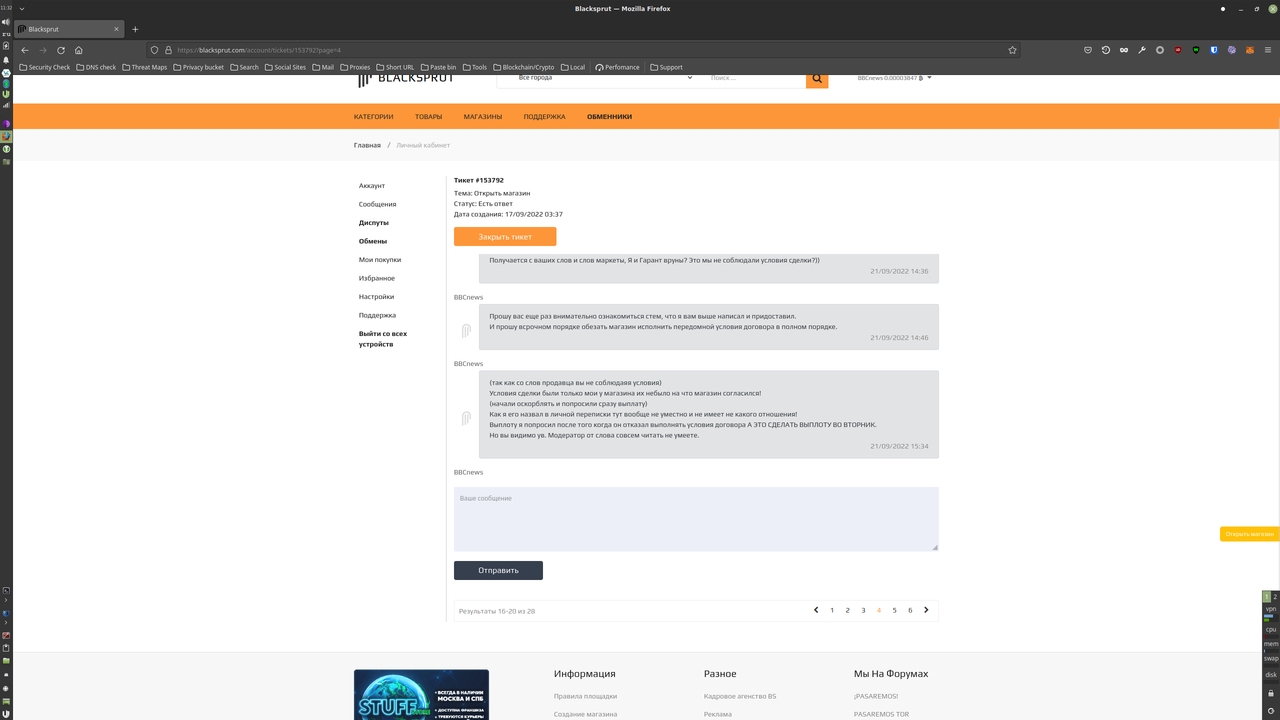Click the 'Открыть магазин' side button

pyautogui.click(x=1250, y=534)
